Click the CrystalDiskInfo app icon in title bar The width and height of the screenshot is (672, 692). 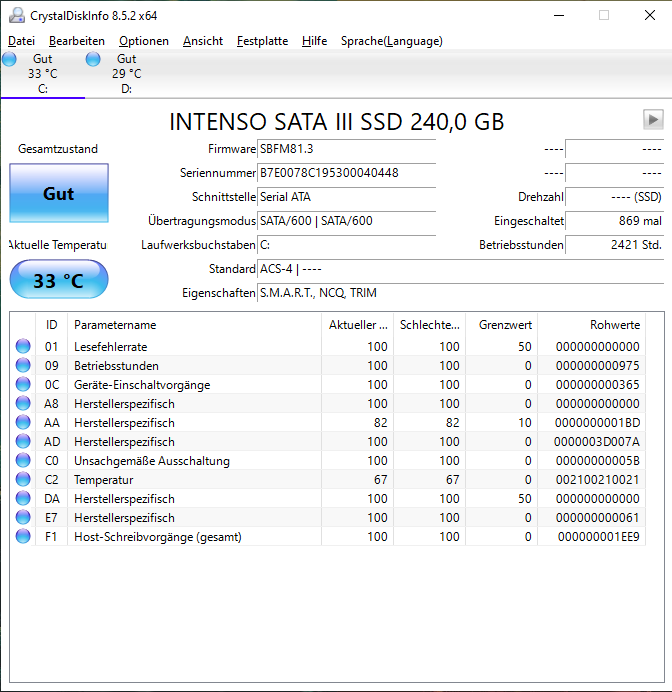tap(17, 15)
